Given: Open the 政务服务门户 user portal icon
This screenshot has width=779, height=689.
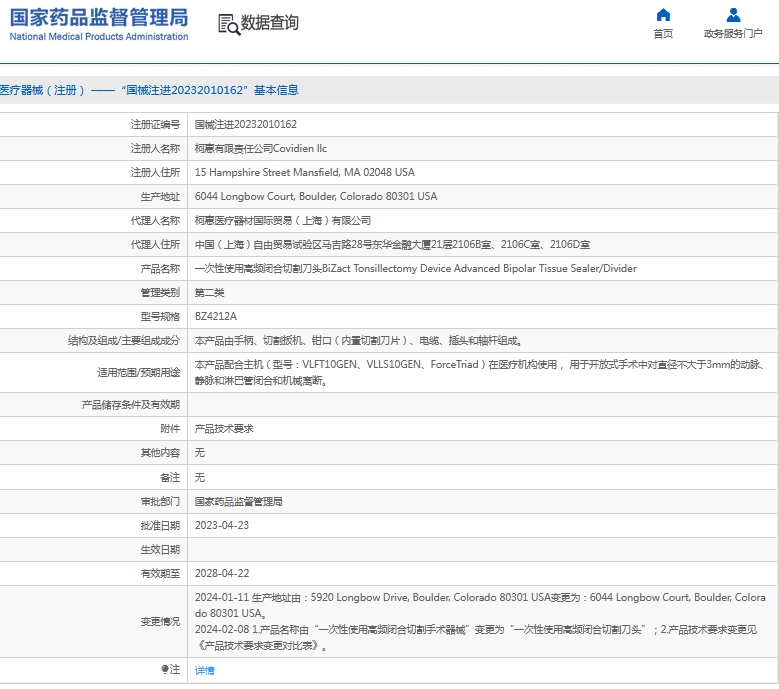Looking at the screenshot, I should pyautogui.click(x=733, y=15).
